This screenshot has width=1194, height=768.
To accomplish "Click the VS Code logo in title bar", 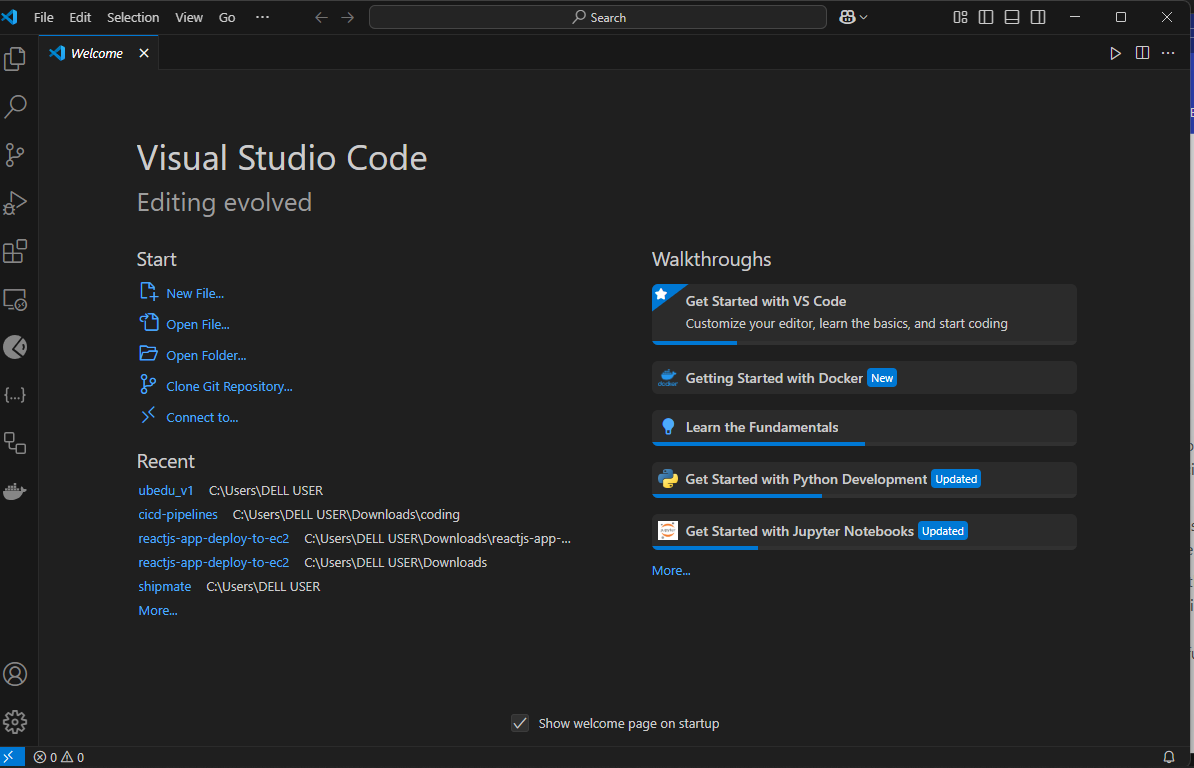I will [x=10, y=17].
